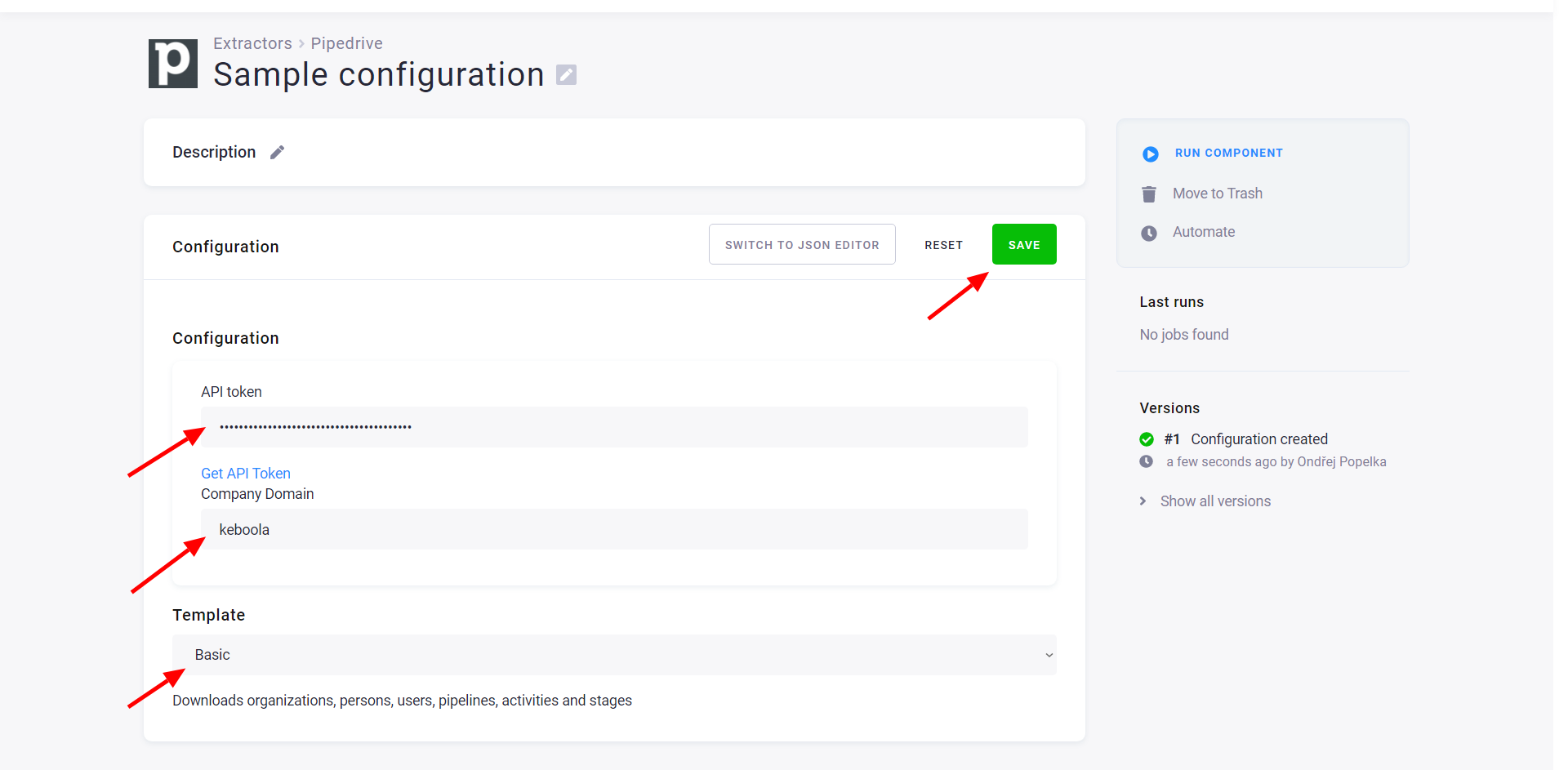Focus the API token field

tap(614, 427)
